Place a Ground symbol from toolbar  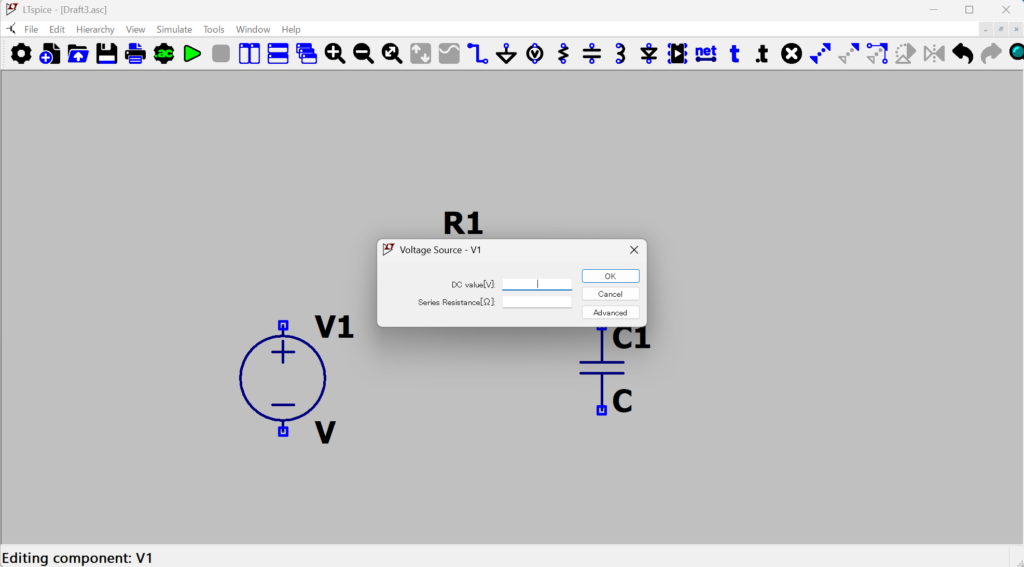(x=507, y=53)
